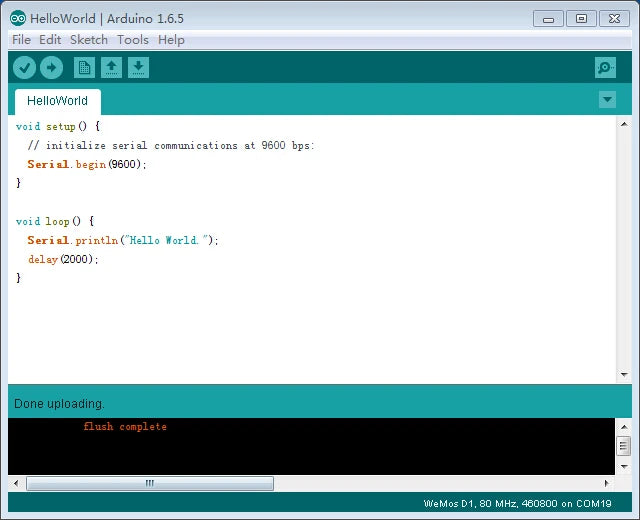Viewport: 640px width, 520px height.
Task: Click the Verify checkmark button
Action: 24,67
